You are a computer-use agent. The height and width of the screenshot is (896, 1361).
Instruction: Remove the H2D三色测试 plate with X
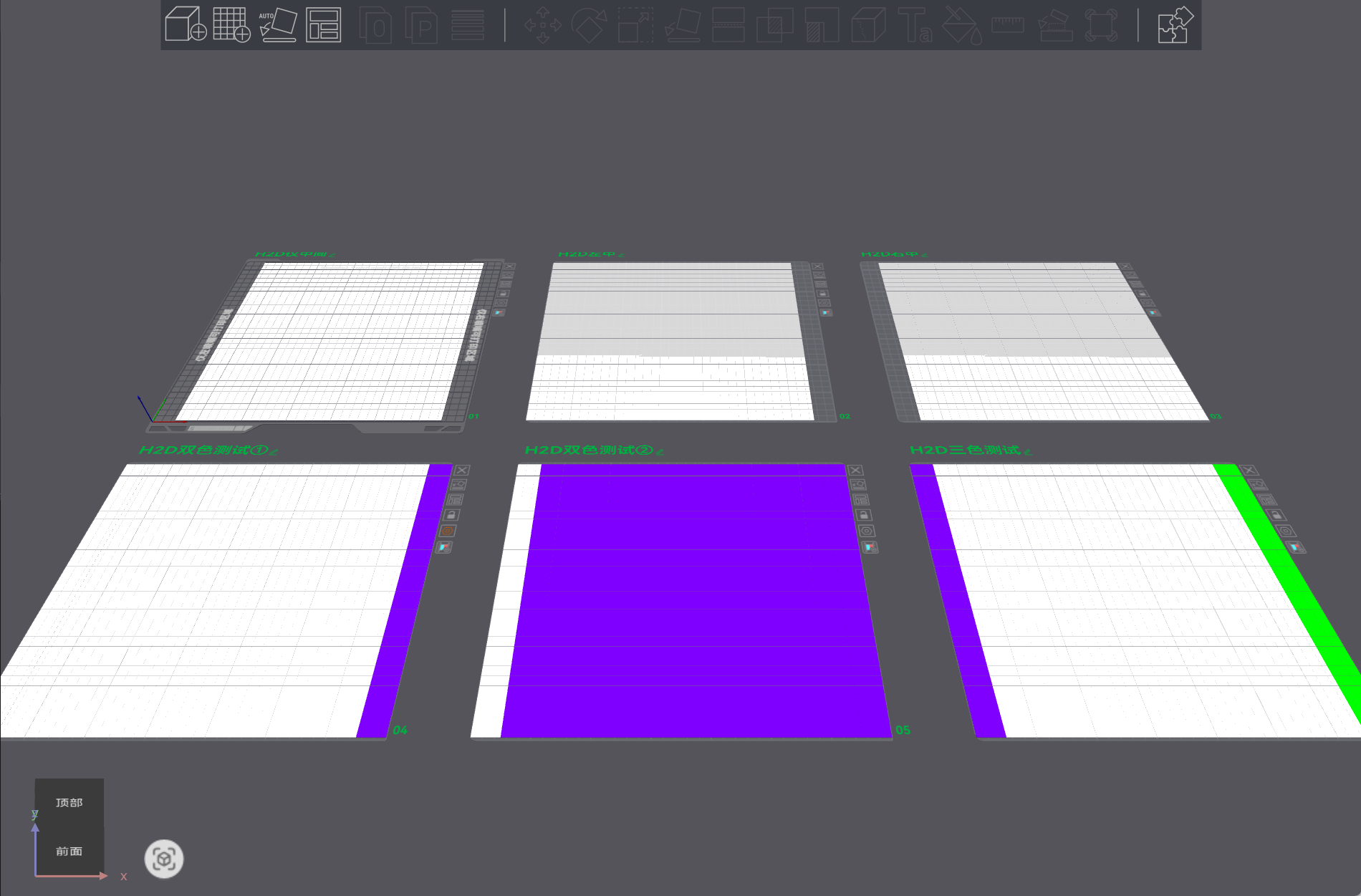[1249, 470]
